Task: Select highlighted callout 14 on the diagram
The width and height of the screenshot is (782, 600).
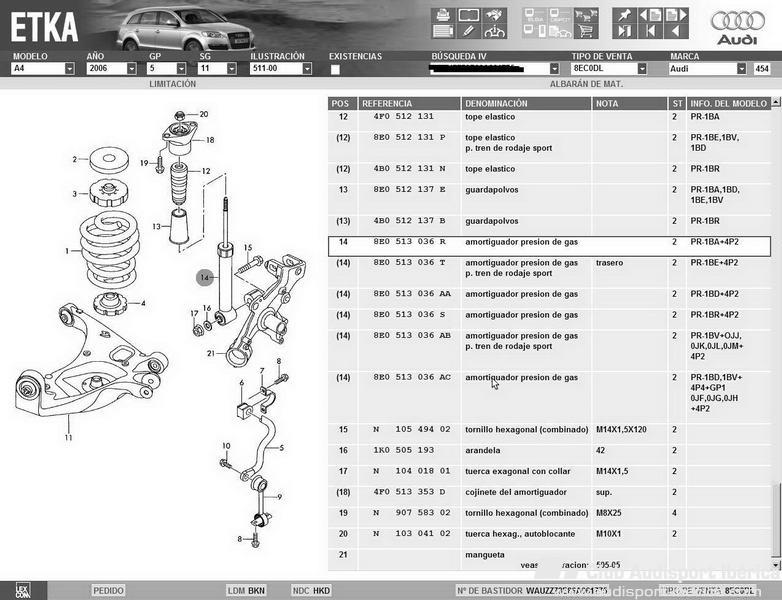Action: [204, 277]
